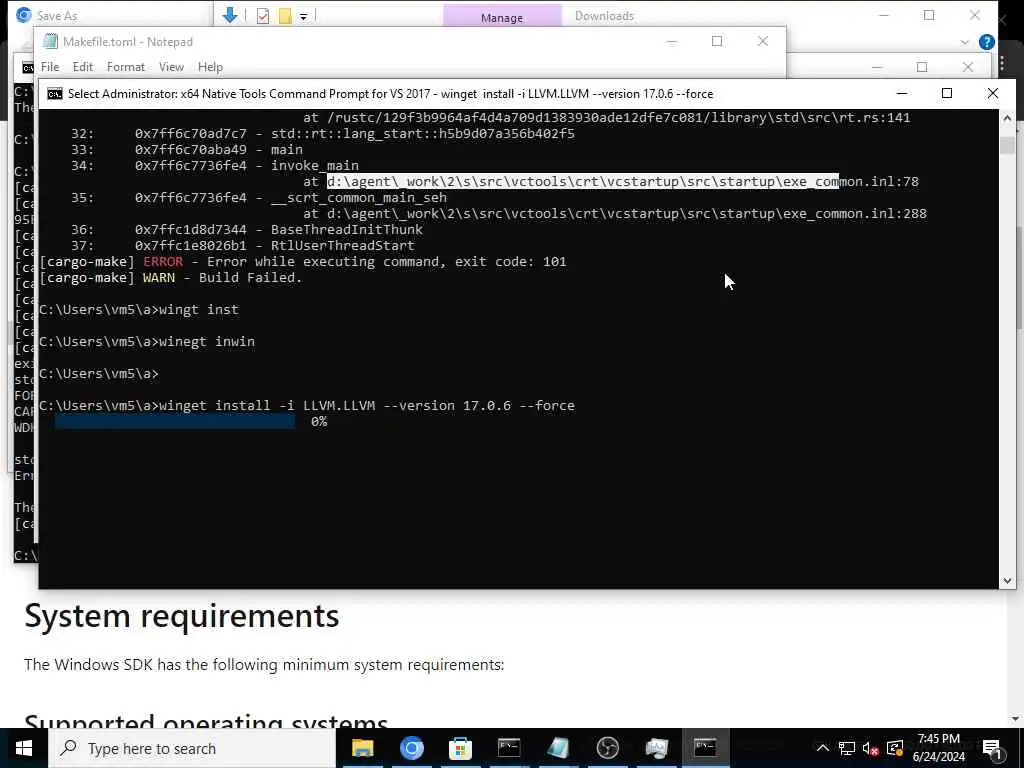Open Notepad's File menu

pos(50,67)
